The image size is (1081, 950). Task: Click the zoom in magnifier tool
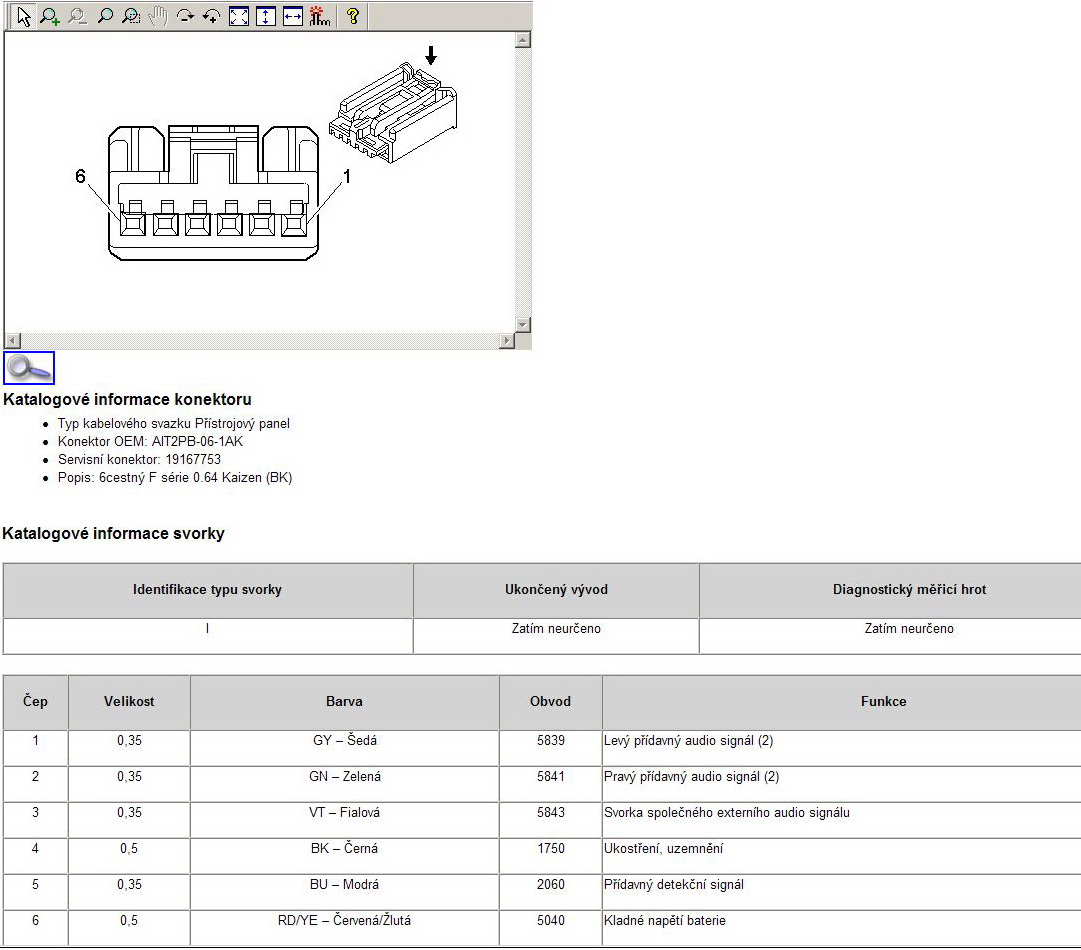click(50, 16)
